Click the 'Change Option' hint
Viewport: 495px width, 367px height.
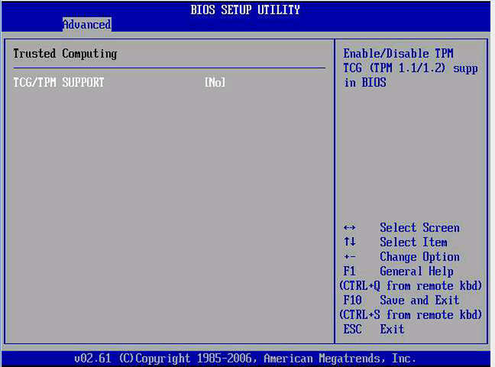(420, 257)
